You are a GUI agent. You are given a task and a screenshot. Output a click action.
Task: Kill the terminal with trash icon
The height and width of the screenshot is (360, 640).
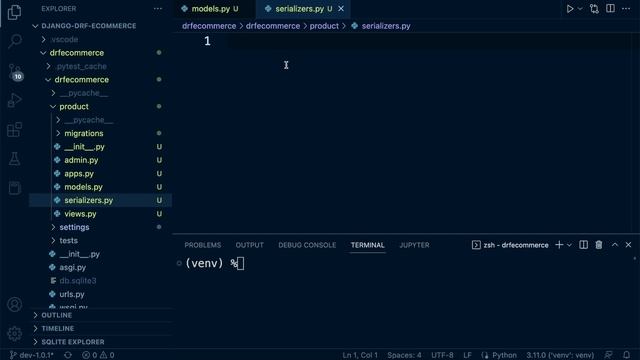pos(598,244)
